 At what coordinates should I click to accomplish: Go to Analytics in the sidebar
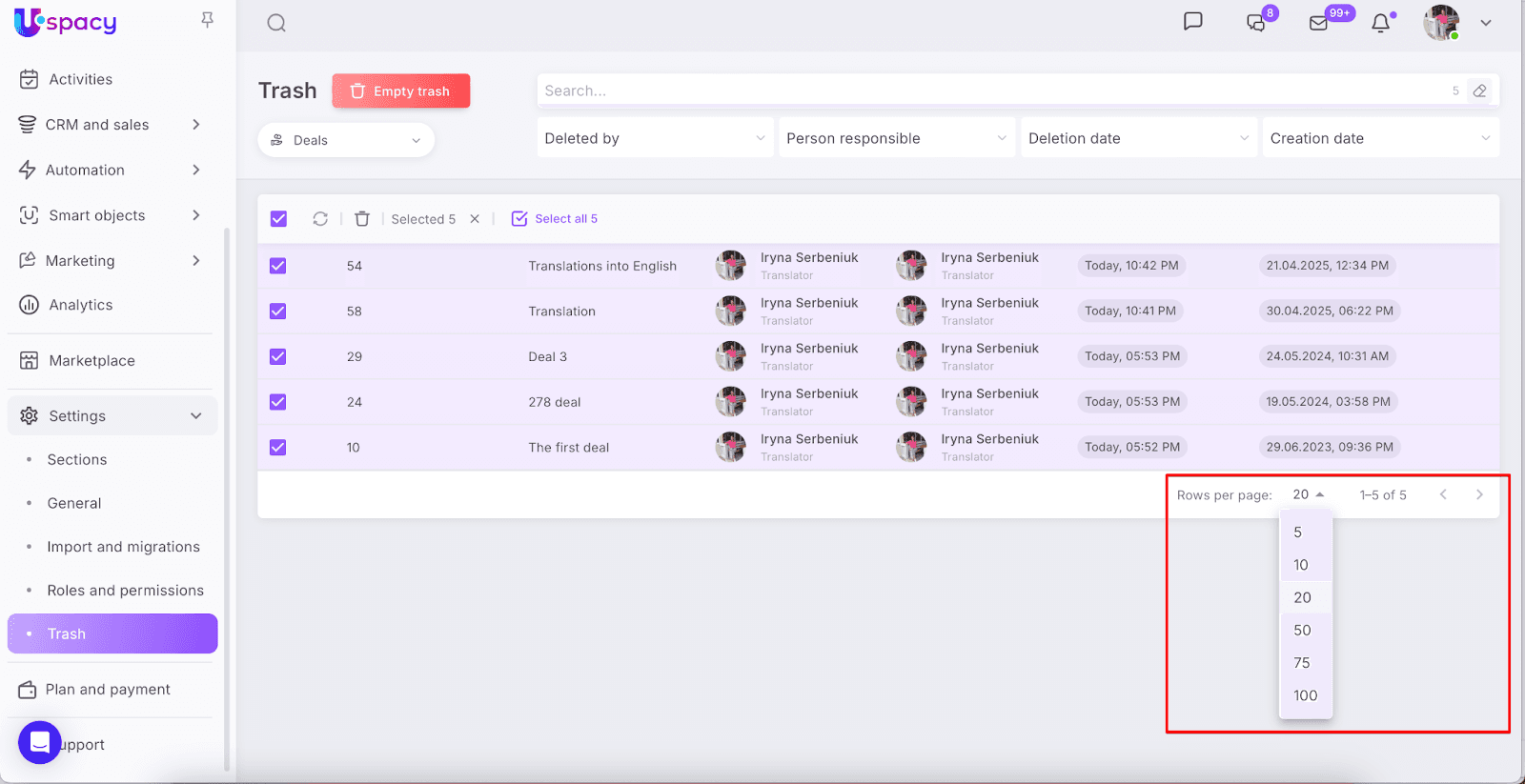click(x=80, y=305)
